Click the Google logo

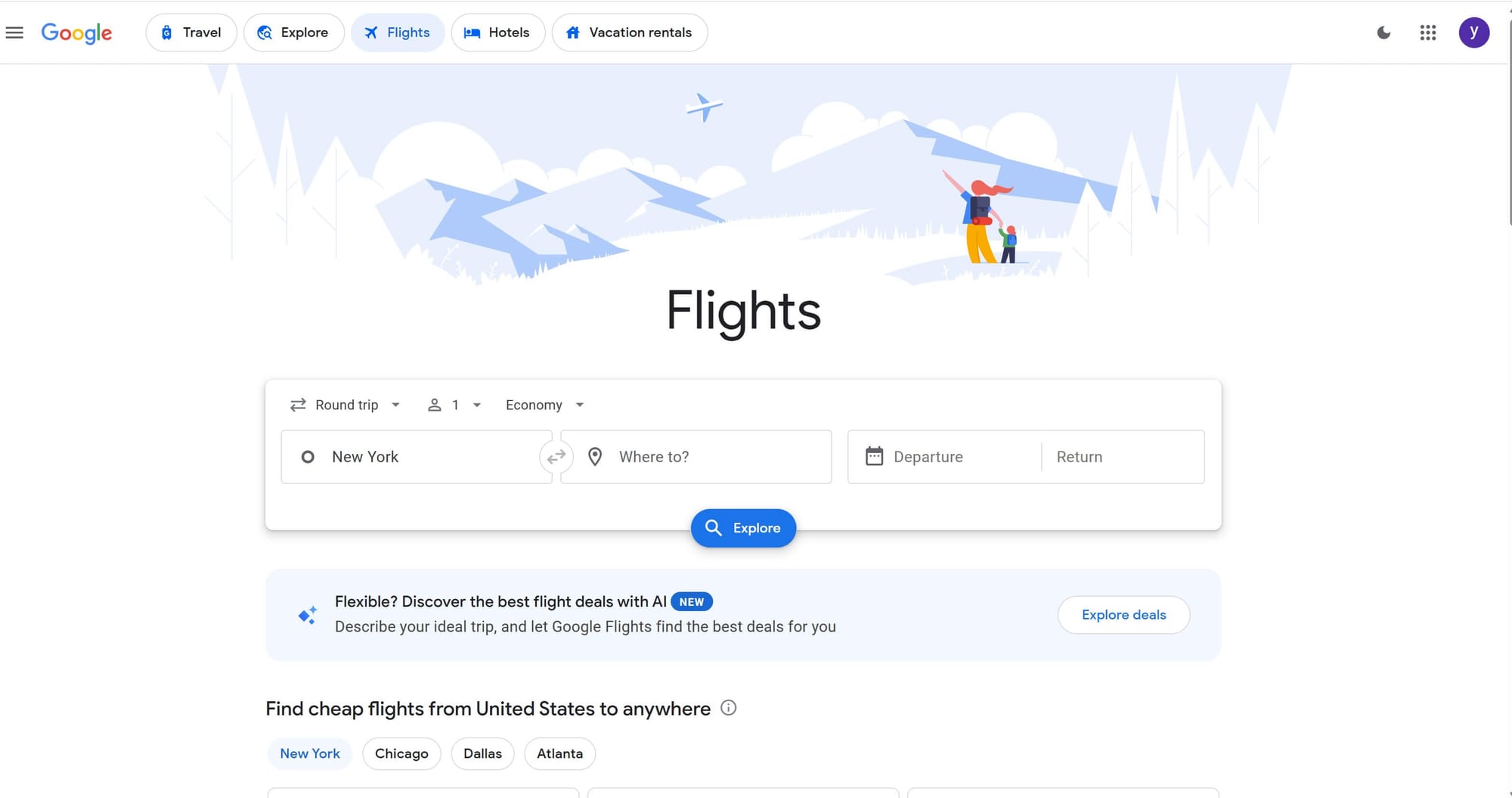[x=76, y=33]
